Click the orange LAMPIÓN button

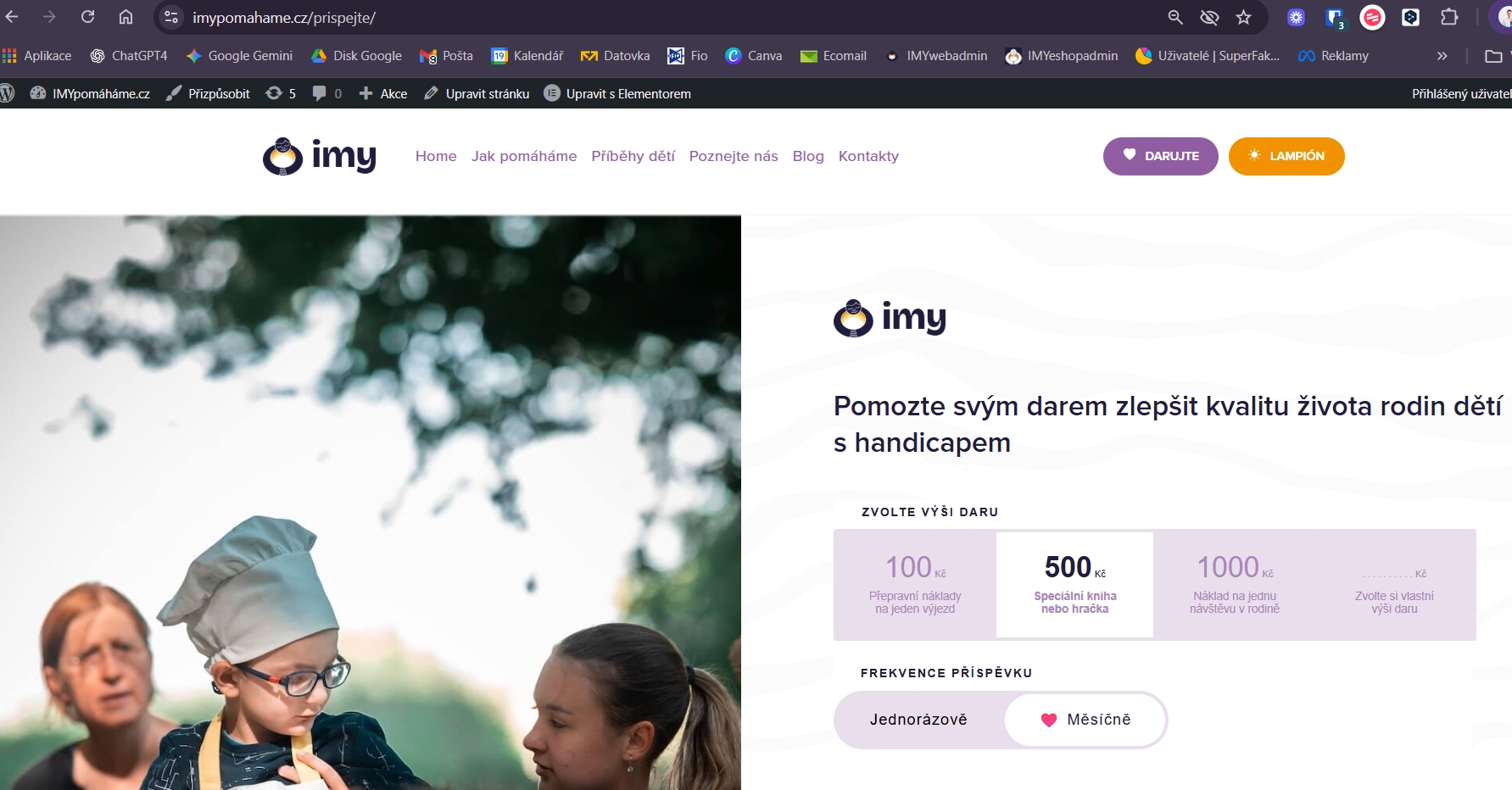[x=1286, y=156]
